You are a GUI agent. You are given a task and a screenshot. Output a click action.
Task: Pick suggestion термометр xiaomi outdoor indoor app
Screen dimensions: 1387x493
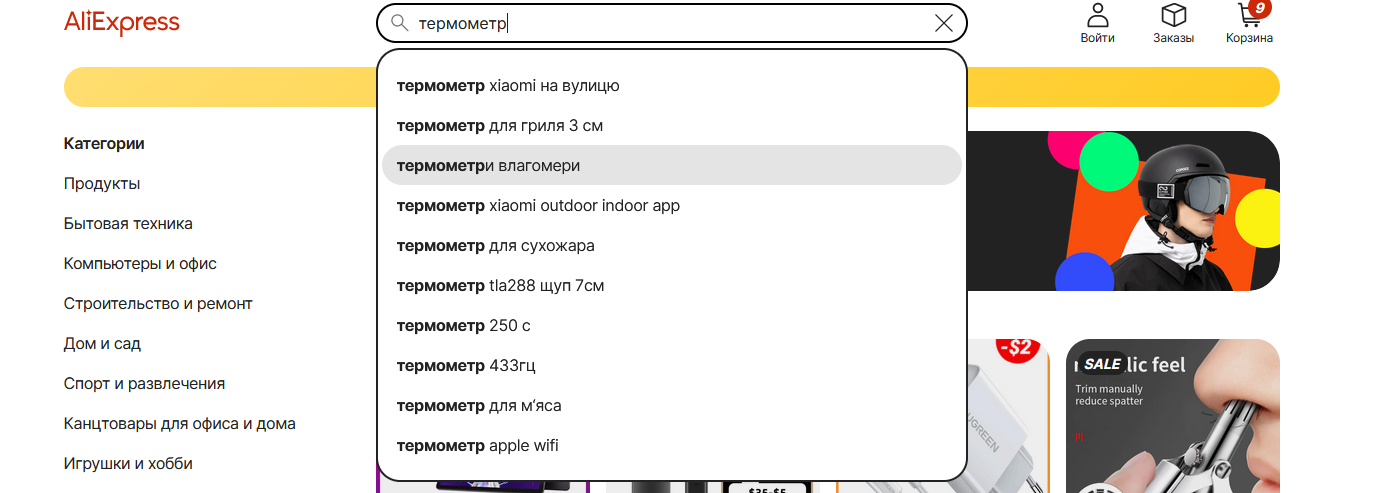click(672, 206)
